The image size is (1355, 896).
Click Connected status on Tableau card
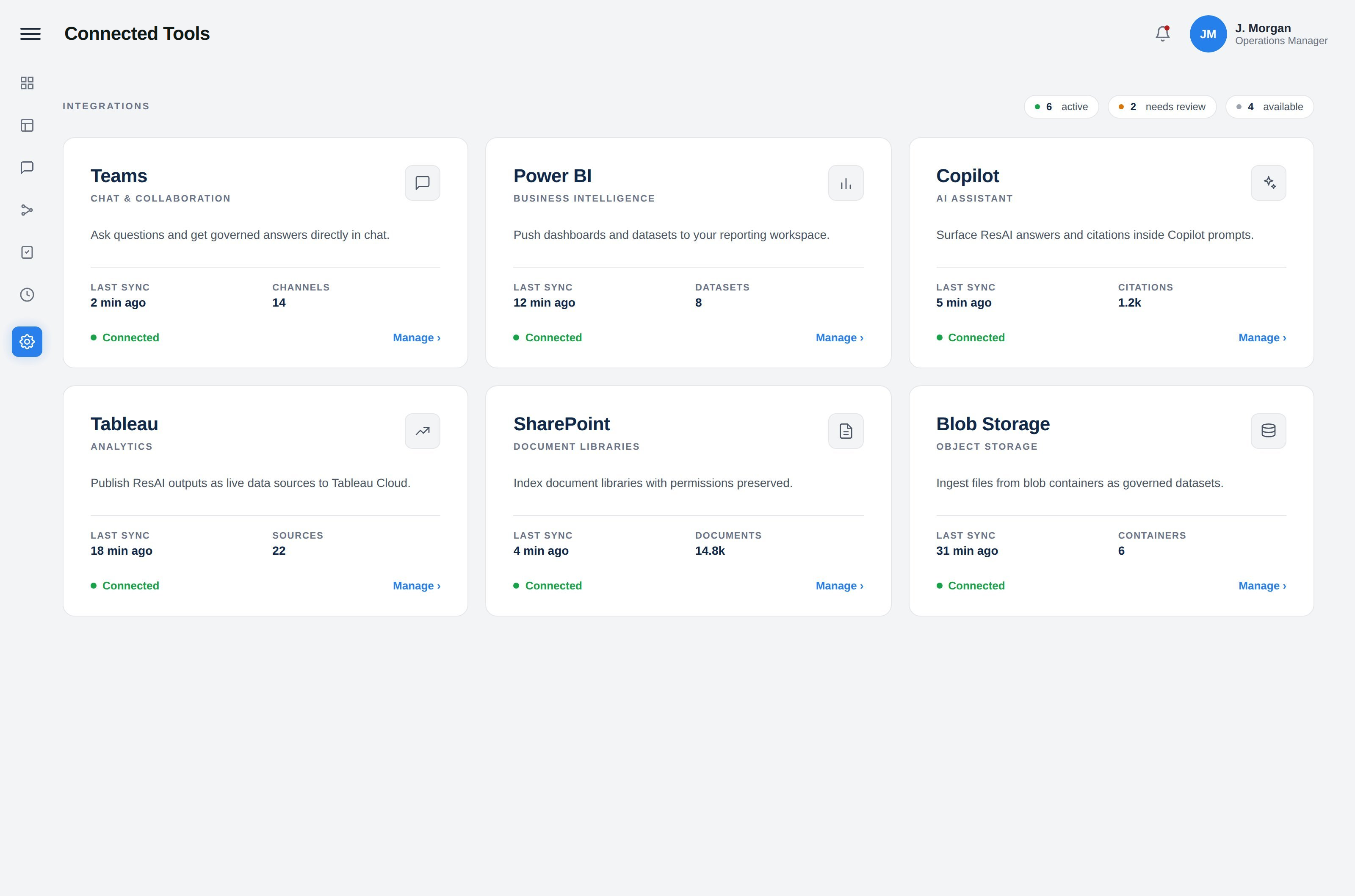[x=124, y=586]
